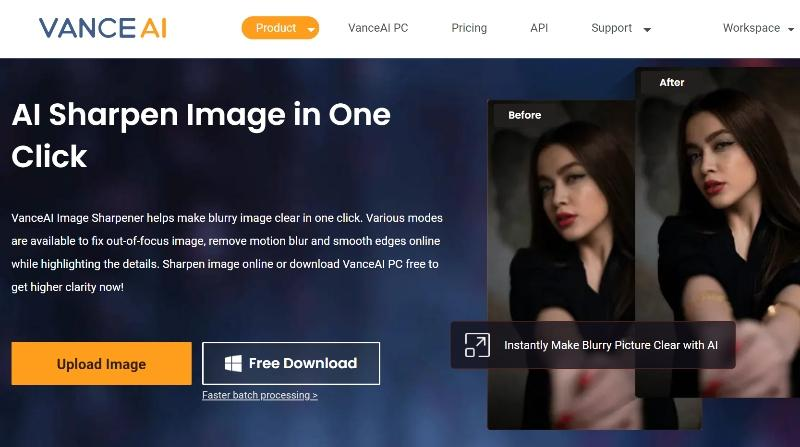
Task: Select API in the navigation bar
Action: pos(539,28)
